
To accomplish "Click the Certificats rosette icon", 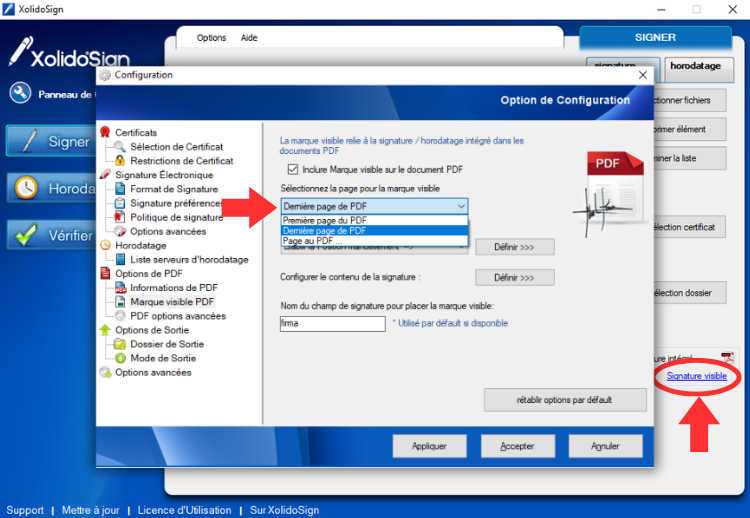I will coord(105,132).
